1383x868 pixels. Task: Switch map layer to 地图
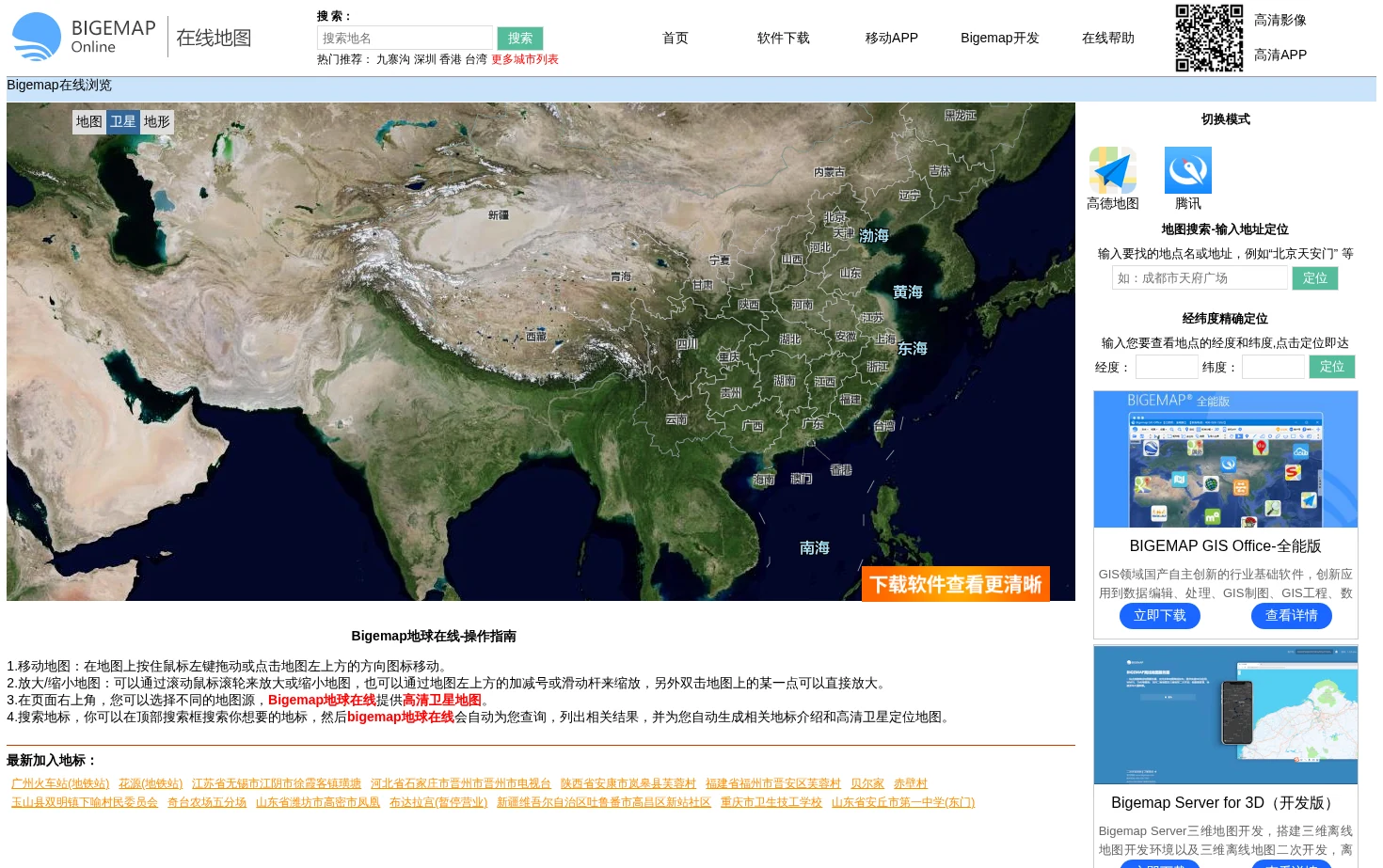(89, 122)
